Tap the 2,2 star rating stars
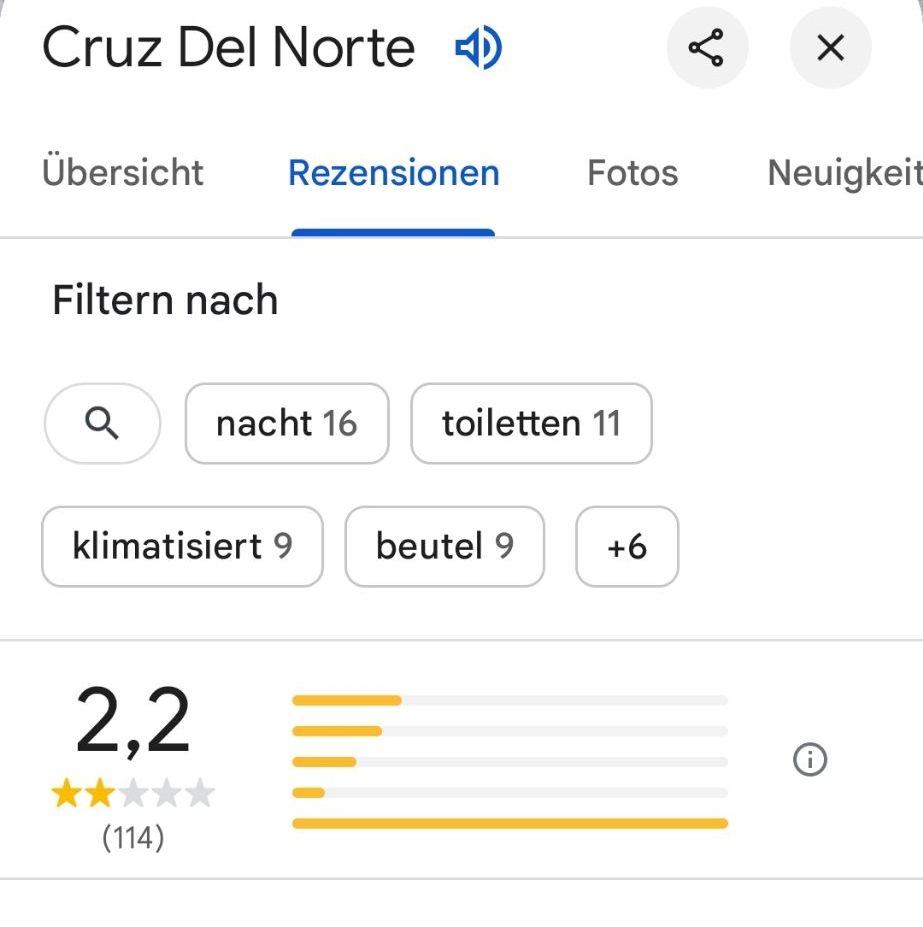 point(133,795)
